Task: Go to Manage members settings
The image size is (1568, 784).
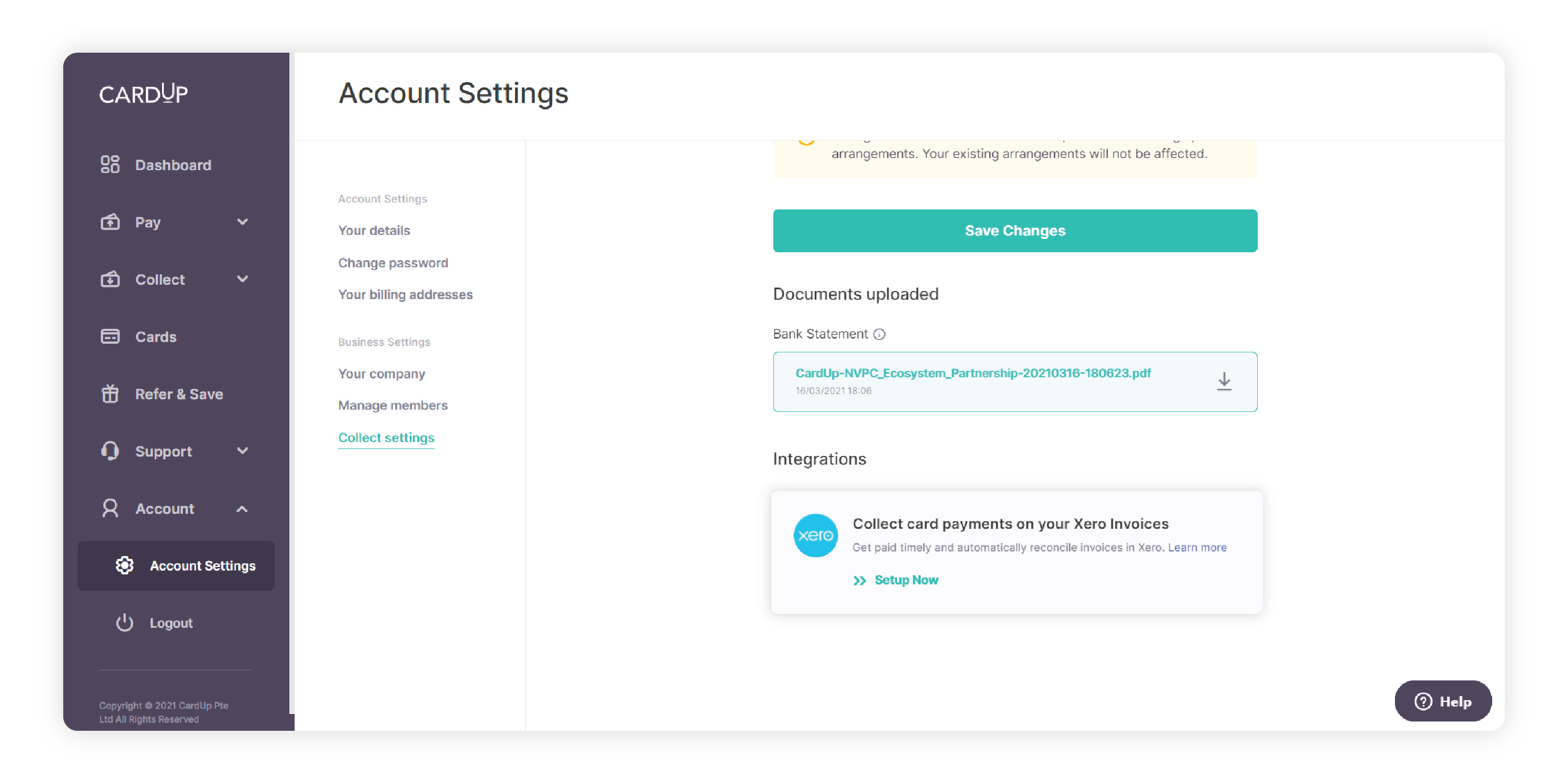Action: [393, 405]
